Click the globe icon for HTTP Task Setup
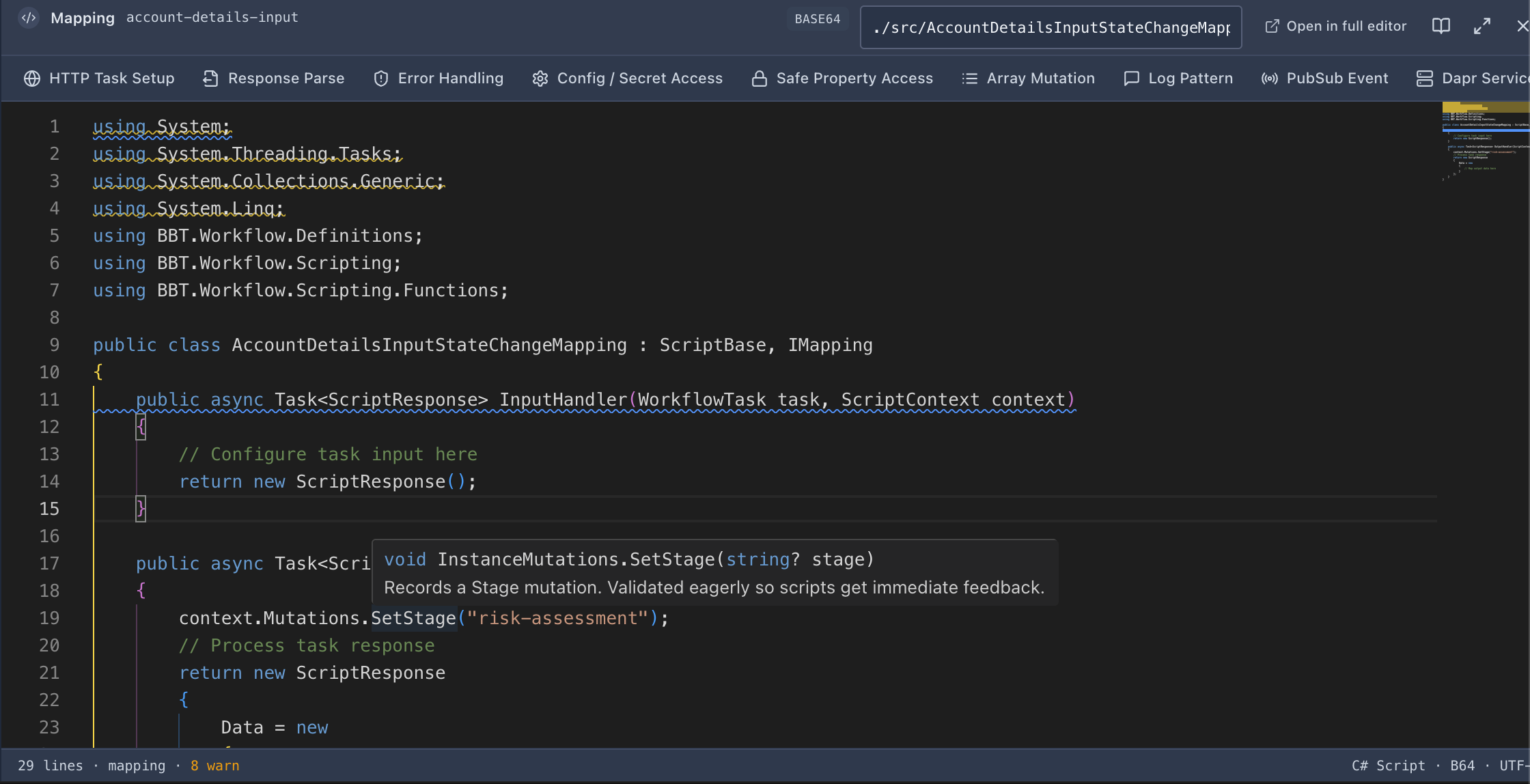The width and height of the screenshot is (1530, 784). (32, 79)
